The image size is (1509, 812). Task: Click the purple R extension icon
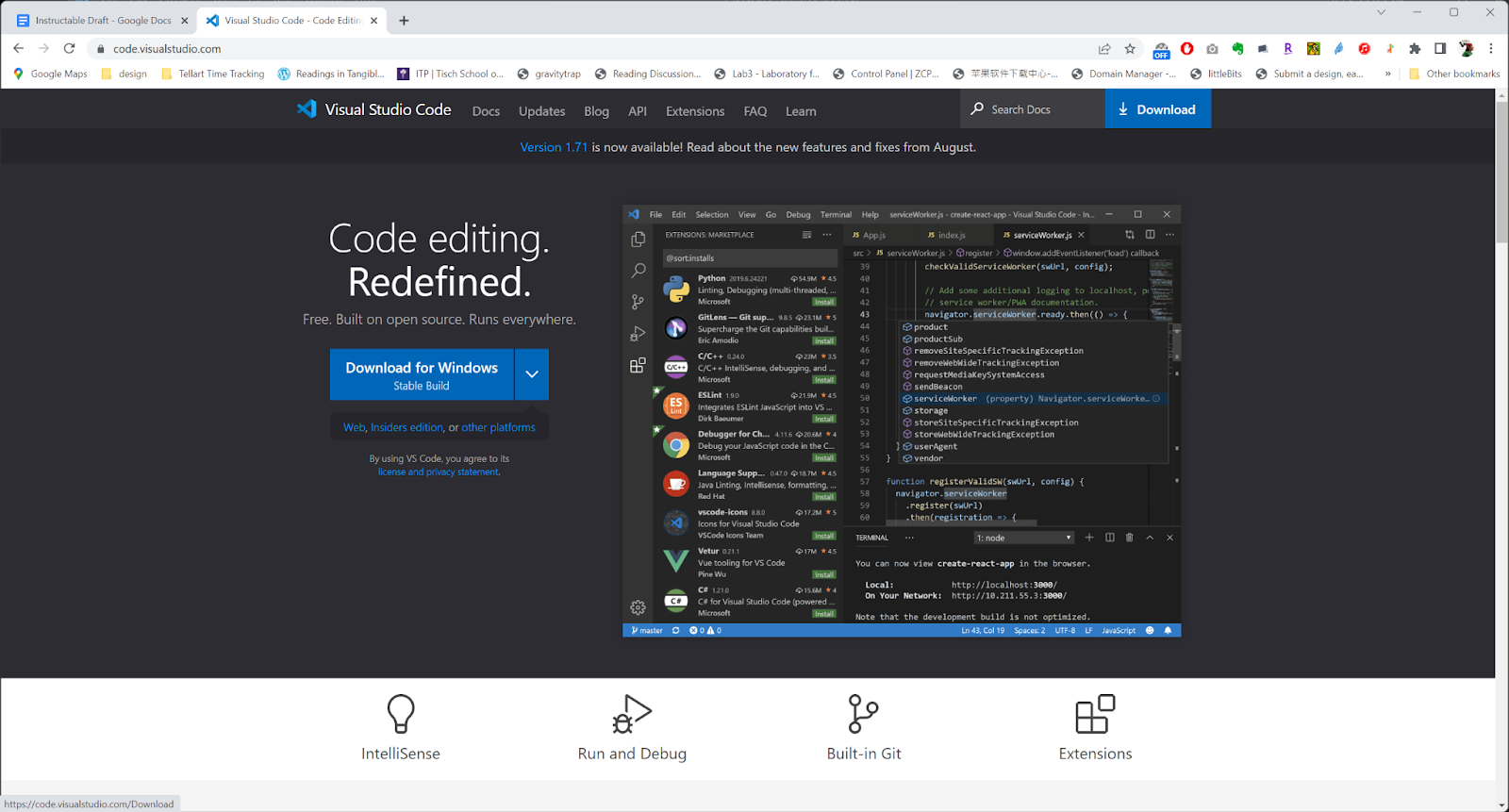tap(1288, 49)
